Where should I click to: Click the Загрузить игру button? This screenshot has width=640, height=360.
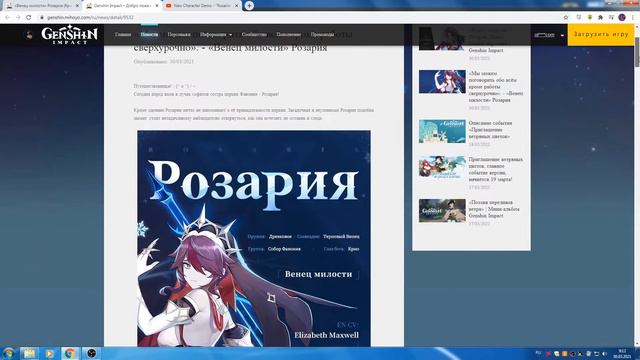click(601, 35)
